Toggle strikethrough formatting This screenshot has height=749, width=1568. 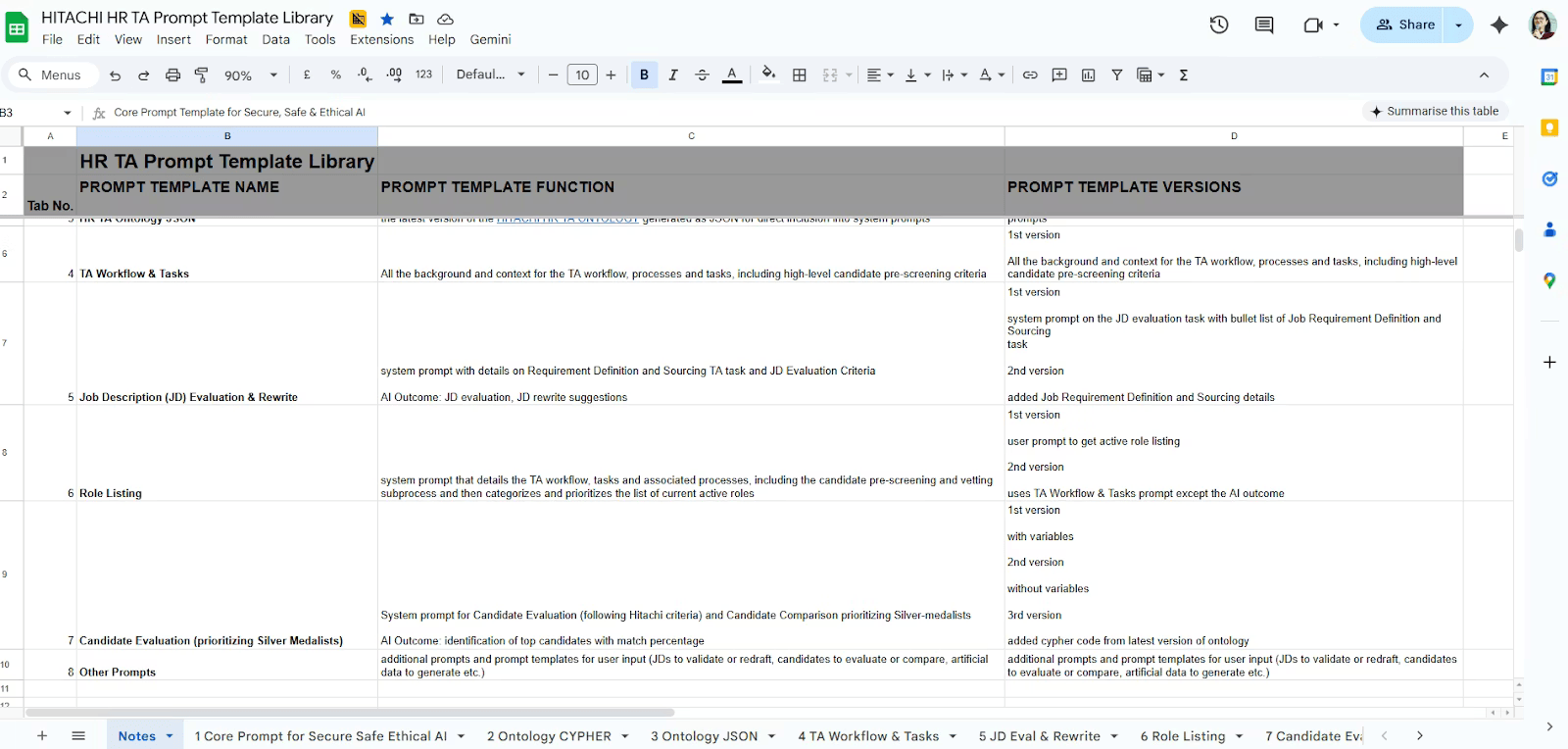click(702, 75)
